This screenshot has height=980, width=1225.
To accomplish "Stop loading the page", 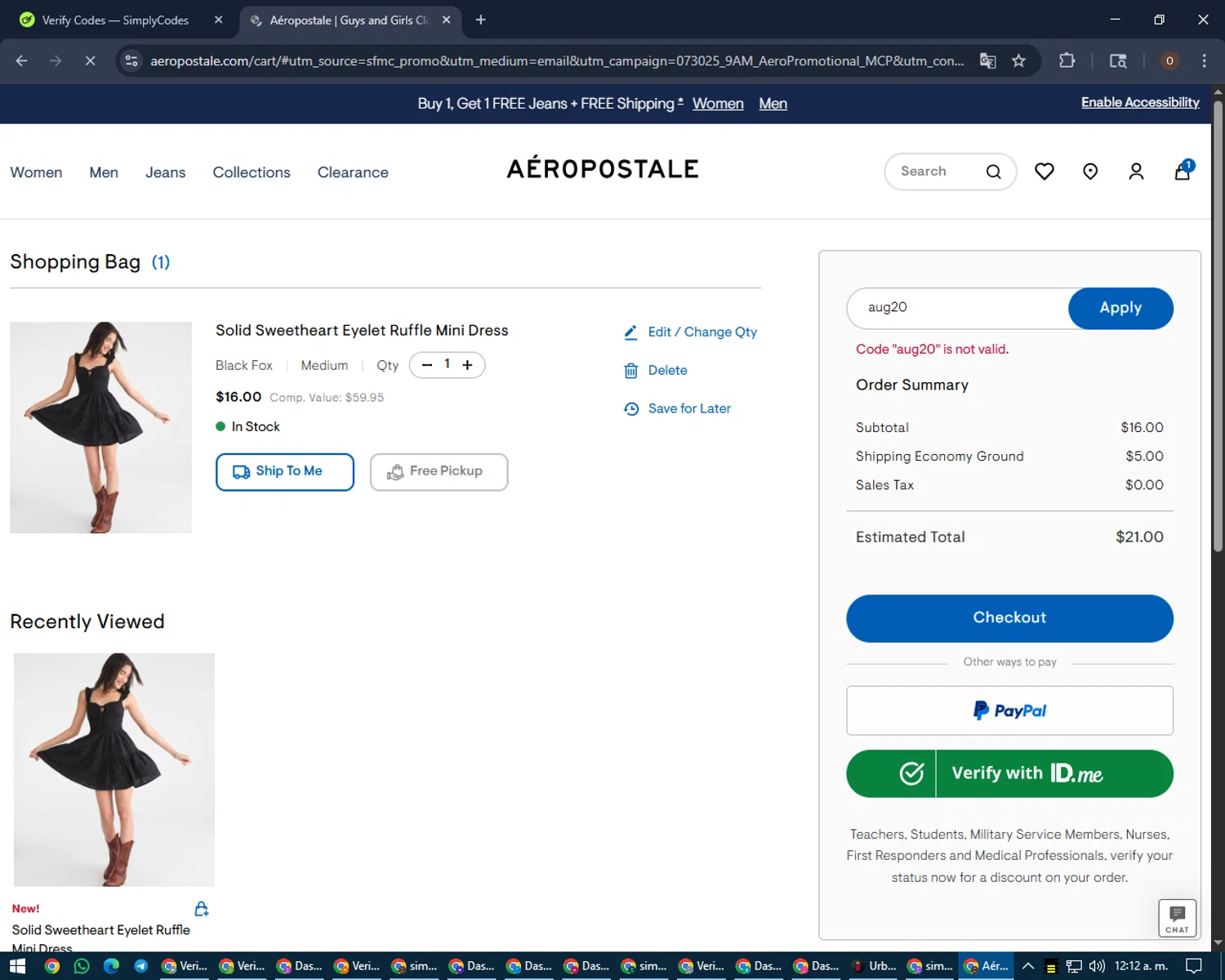I will click(x=90, y=60).
